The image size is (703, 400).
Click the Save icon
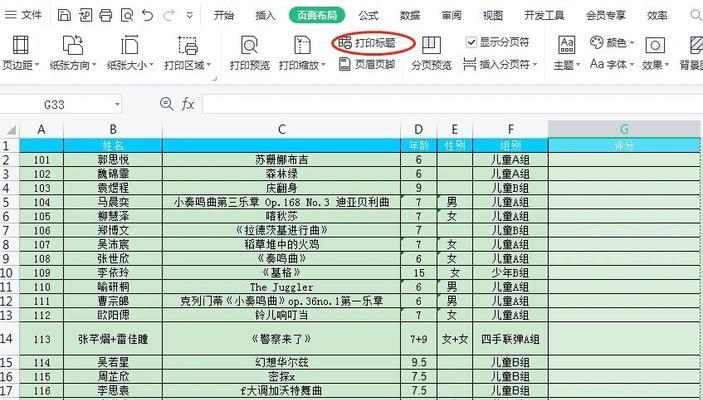(x=64, y=15)
